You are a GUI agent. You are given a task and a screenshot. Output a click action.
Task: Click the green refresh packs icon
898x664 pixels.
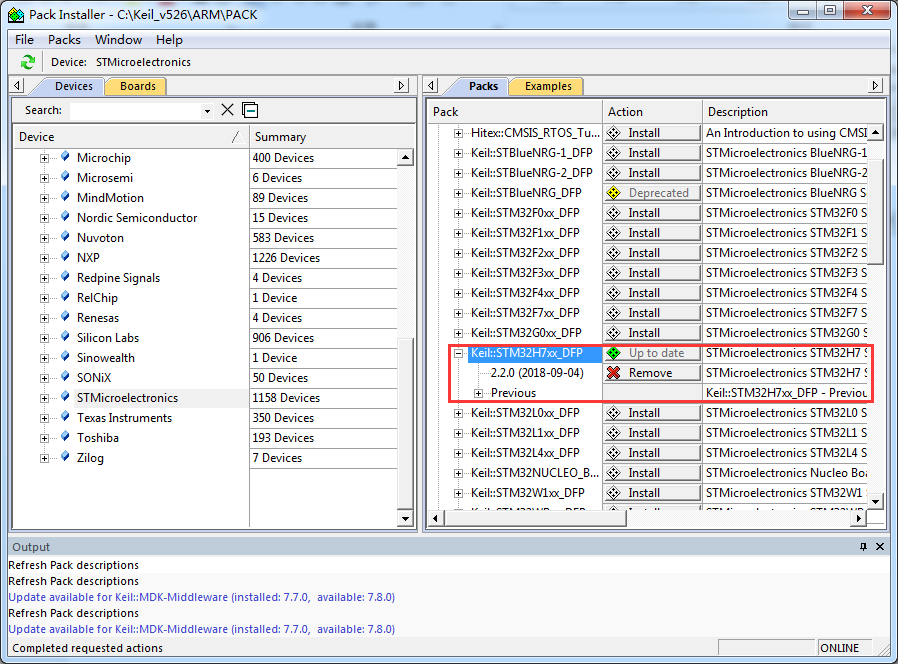tap(27, 62)
